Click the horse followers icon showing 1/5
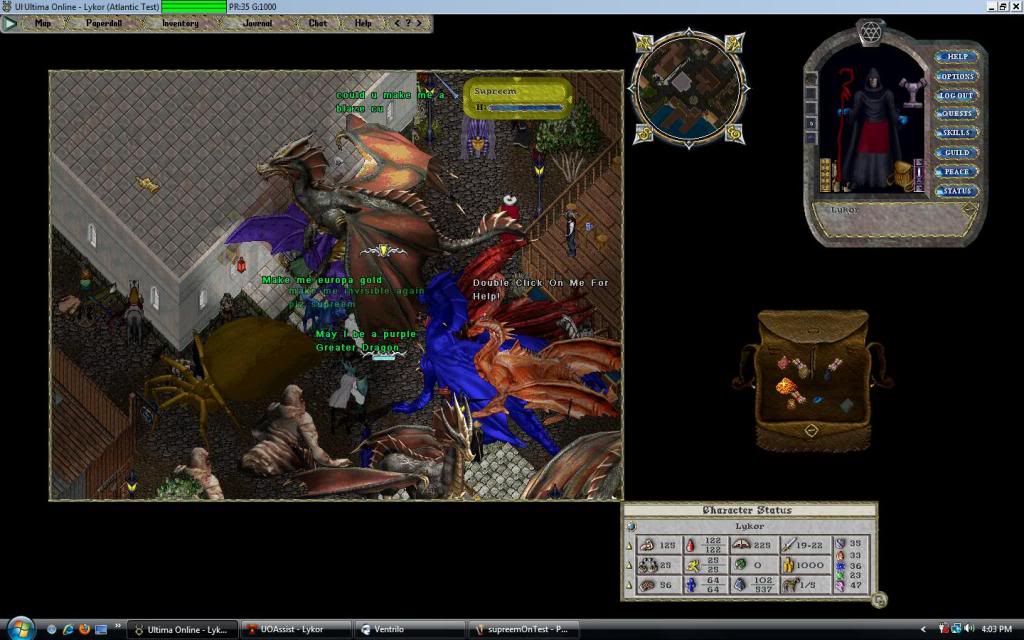 (x=791, y=585)
